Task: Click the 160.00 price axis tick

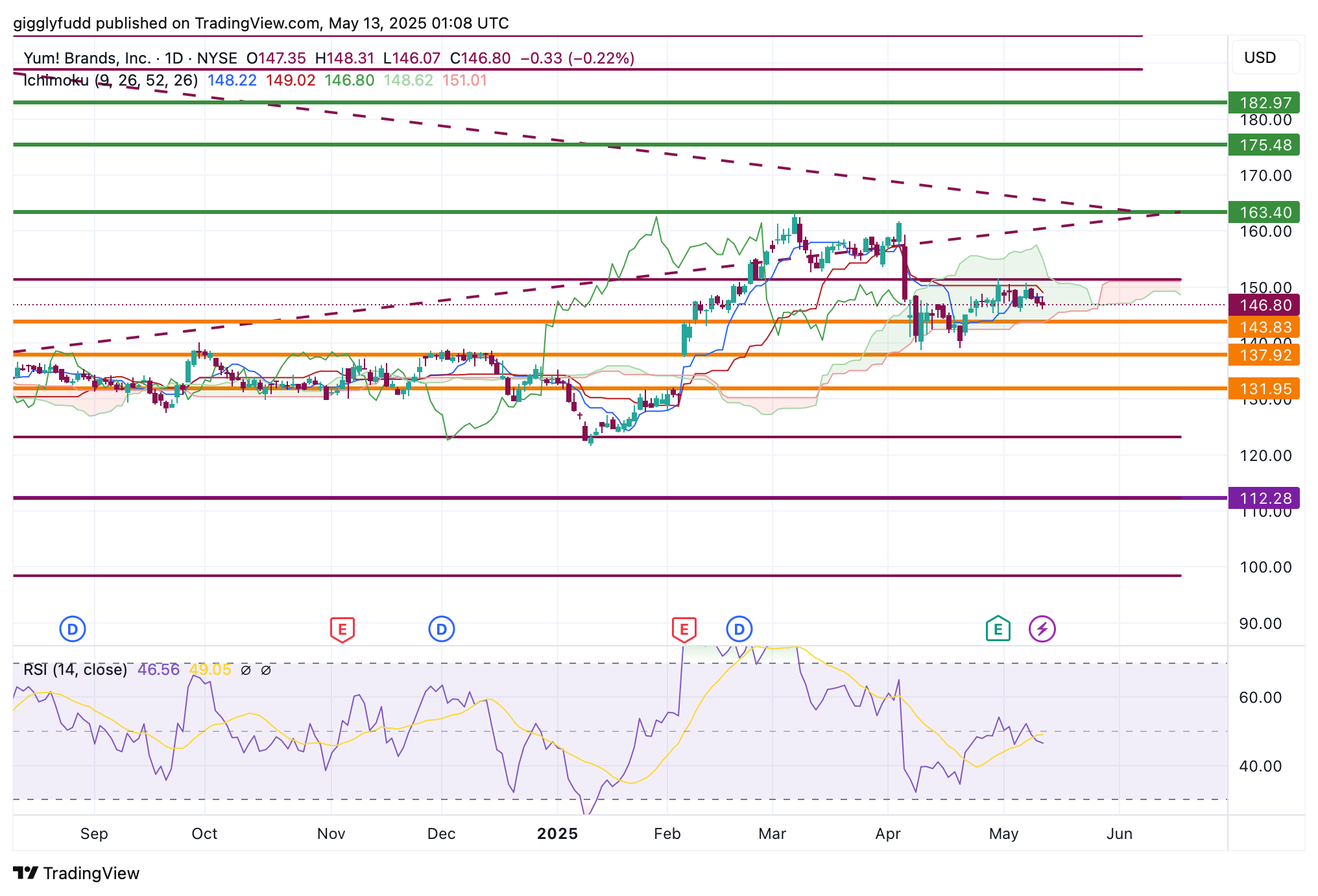Action: pos(1265,231)
